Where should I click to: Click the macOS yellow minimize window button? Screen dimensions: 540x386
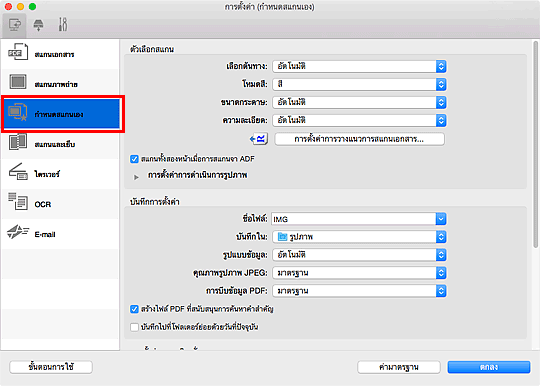click(20, 7)
